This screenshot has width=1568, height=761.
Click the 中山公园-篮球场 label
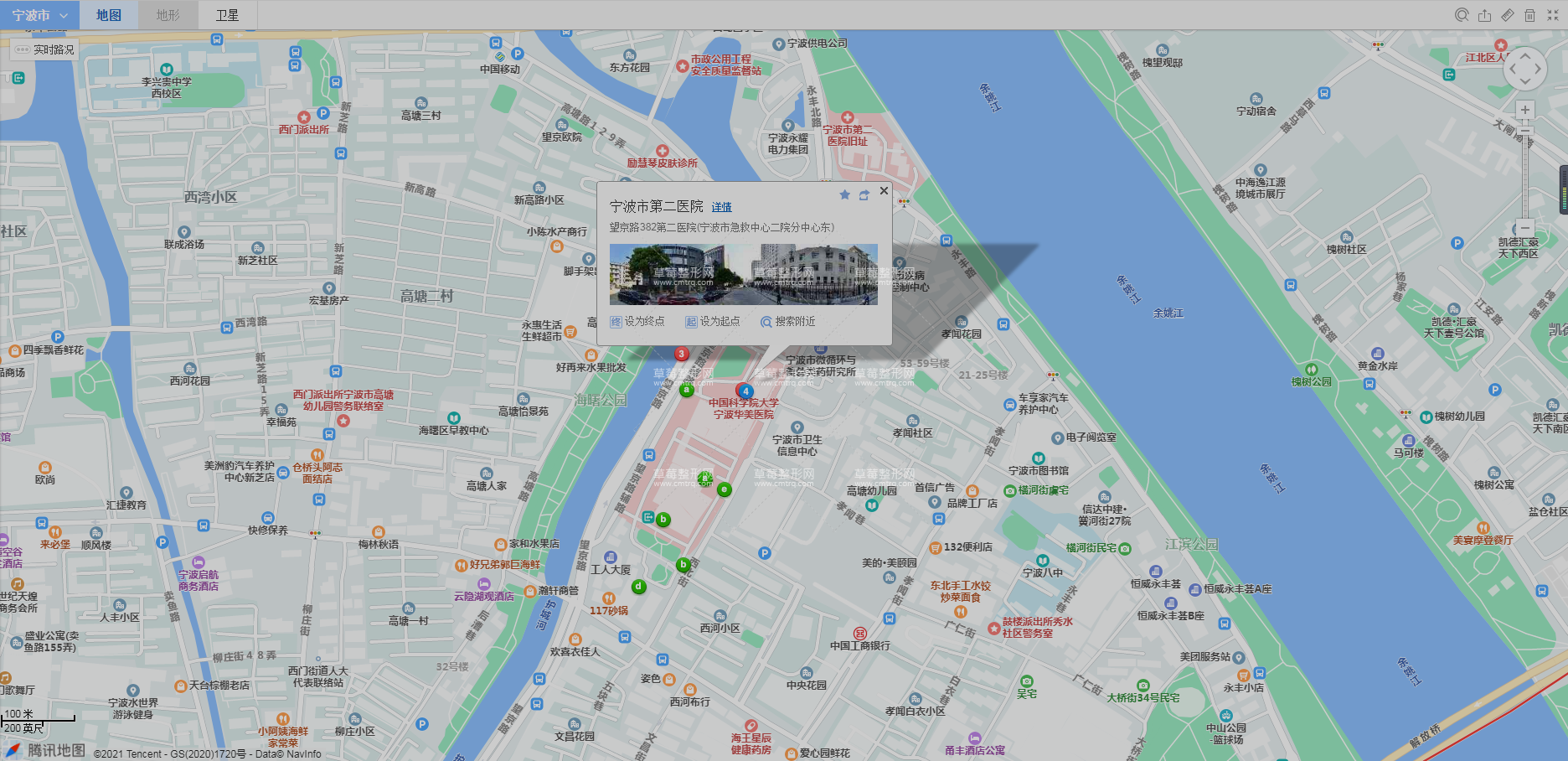[1226, 734]
